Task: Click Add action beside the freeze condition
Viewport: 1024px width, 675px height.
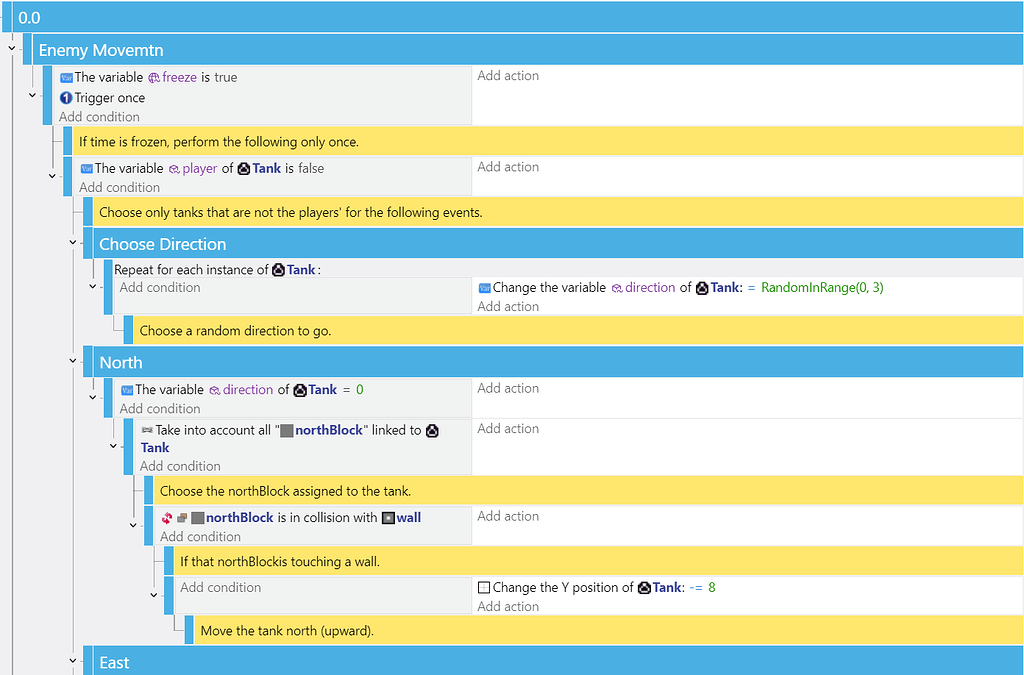Action: pos(510,75)
